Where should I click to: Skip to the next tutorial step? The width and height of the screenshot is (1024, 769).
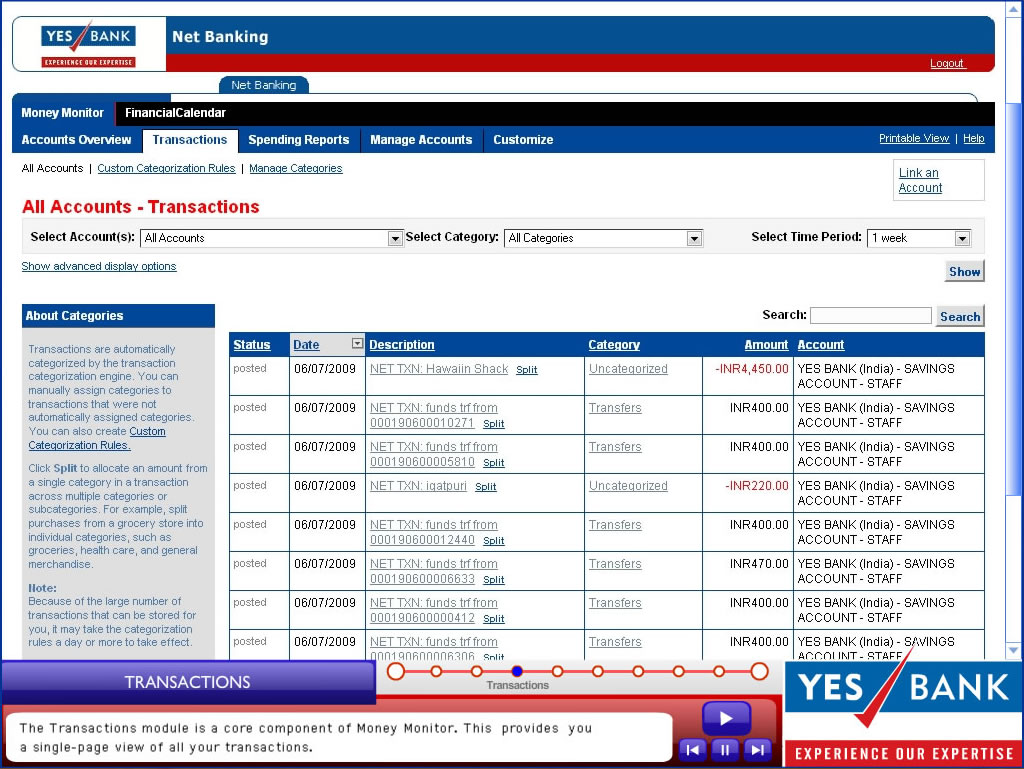pyautogui.click(x=758, y=749)
